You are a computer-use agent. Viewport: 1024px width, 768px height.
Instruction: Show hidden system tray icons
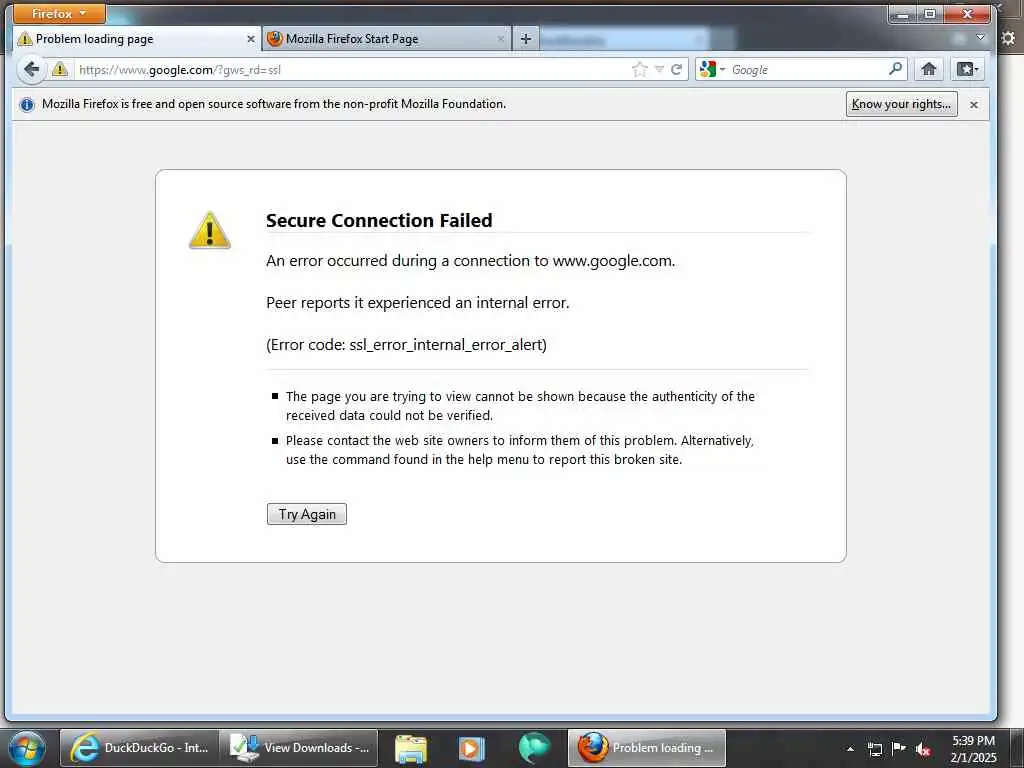(x=850, y=749)
